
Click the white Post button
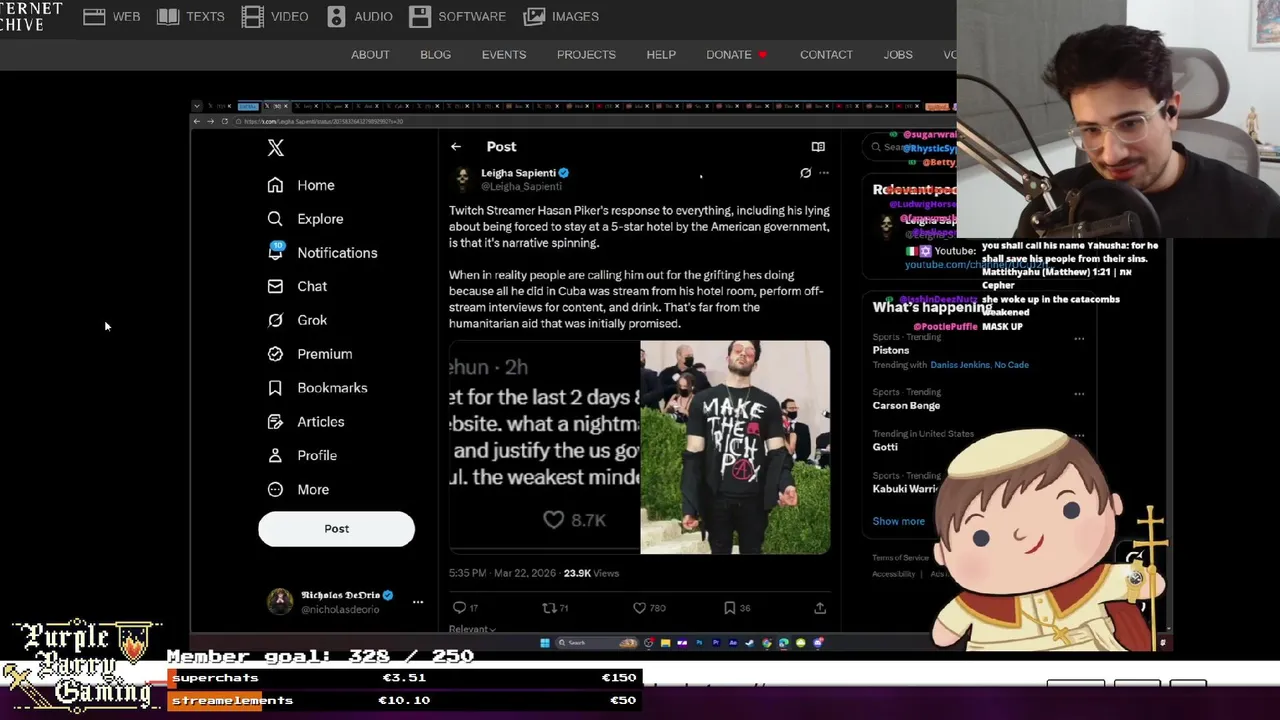[x=336, y=529]
